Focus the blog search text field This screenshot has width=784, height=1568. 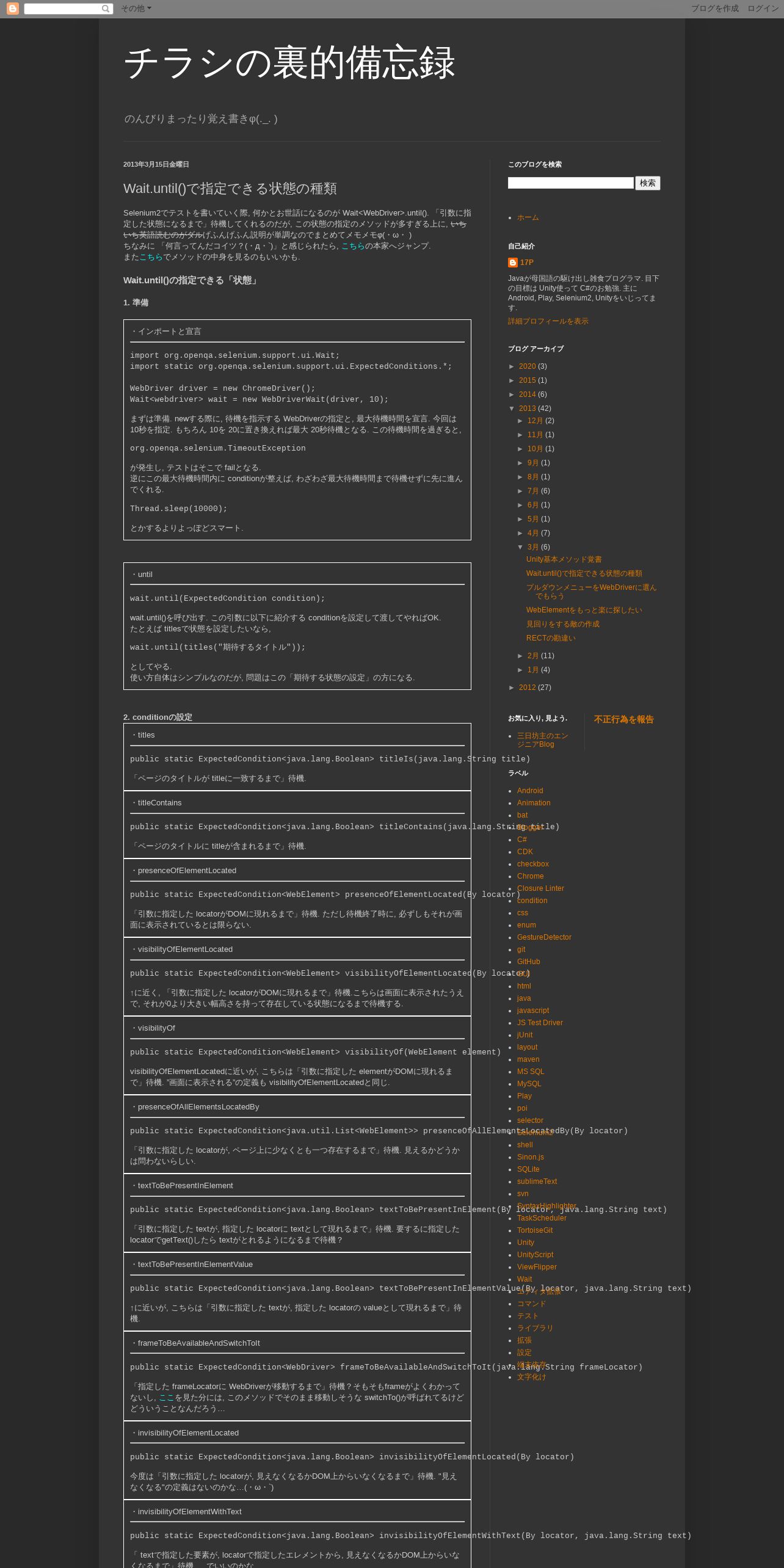pyautogui.click(x=571, y=183)
